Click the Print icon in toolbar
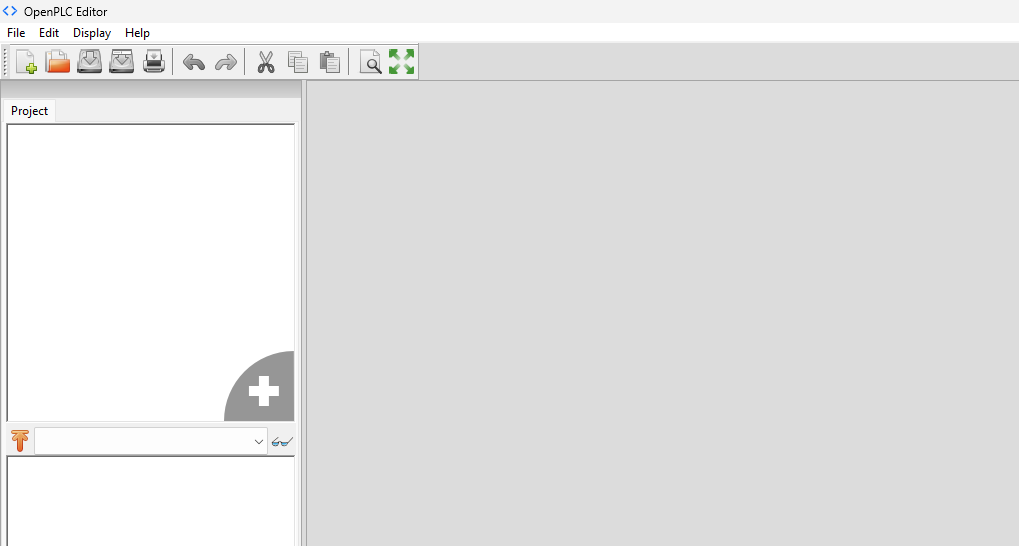The width and height of the screenshot is (1019, 546). [154, 62]
